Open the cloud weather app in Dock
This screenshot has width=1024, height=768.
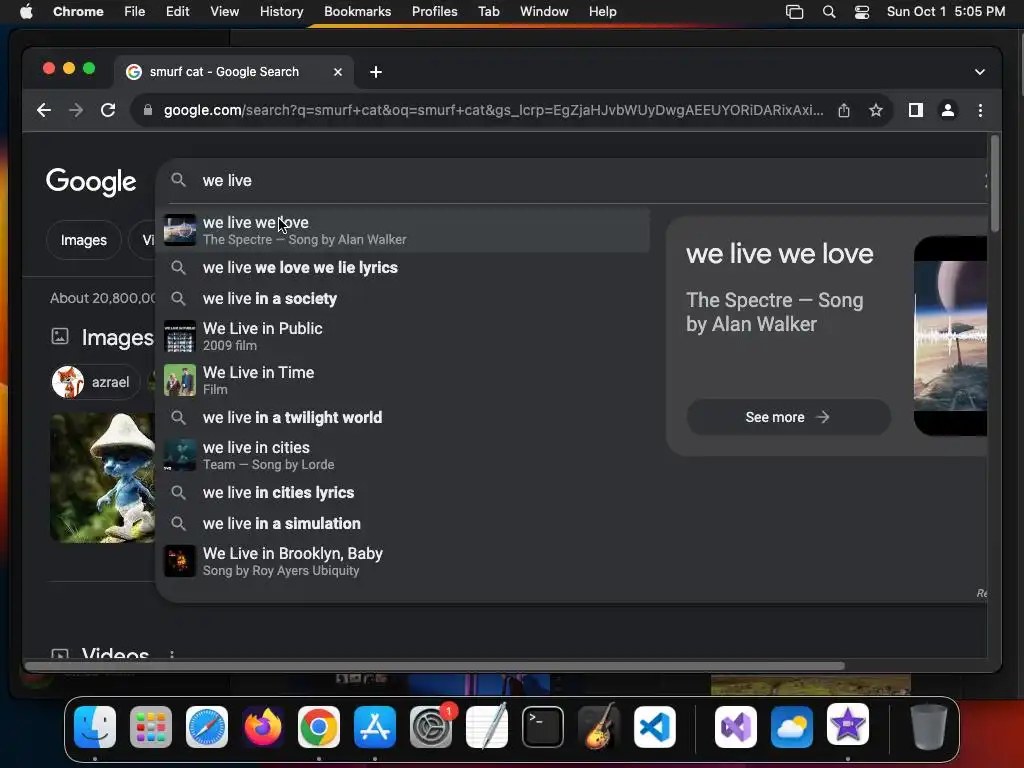tap(792, 726)
